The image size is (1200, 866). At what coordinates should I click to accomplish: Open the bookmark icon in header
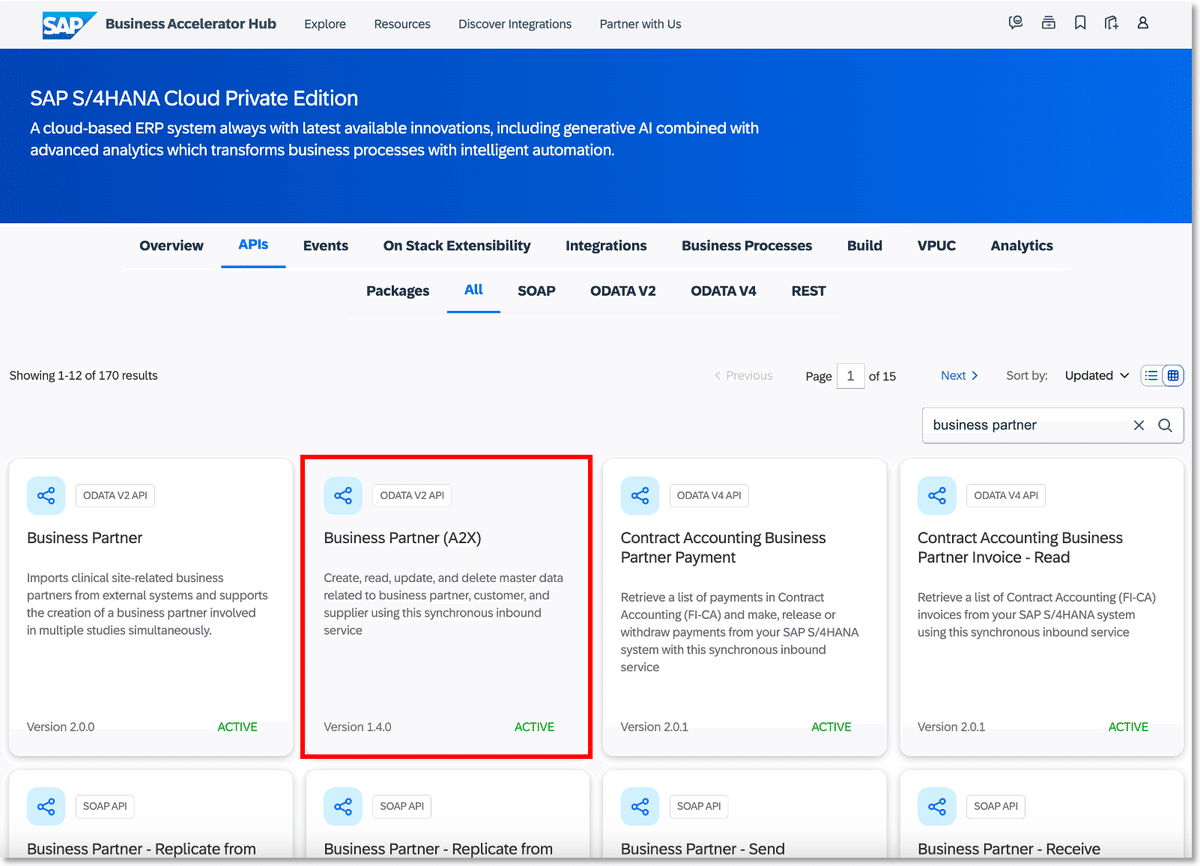coord(1080,23)
